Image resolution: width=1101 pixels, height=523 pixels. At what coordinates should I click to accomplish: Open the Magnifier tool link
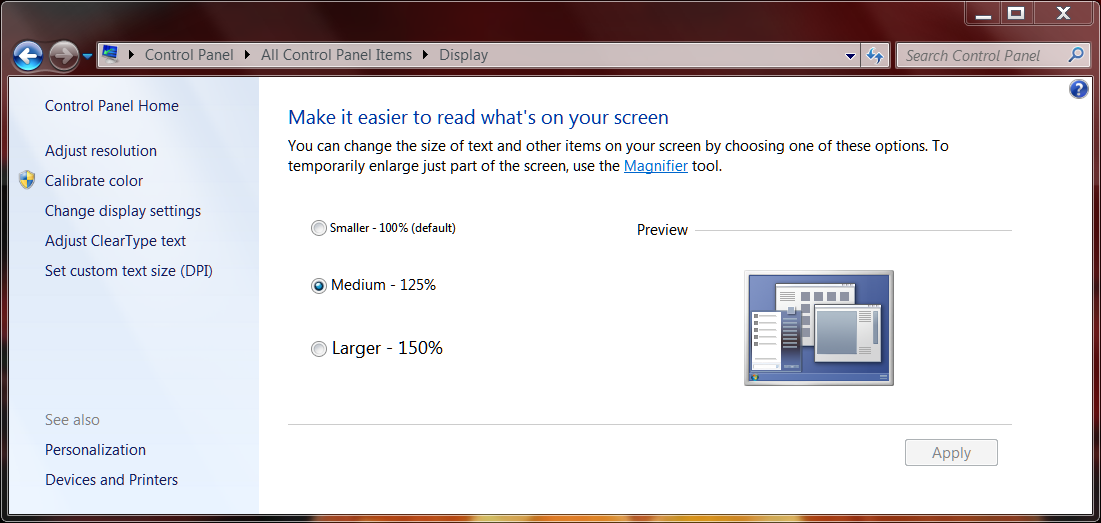[655, 166]
